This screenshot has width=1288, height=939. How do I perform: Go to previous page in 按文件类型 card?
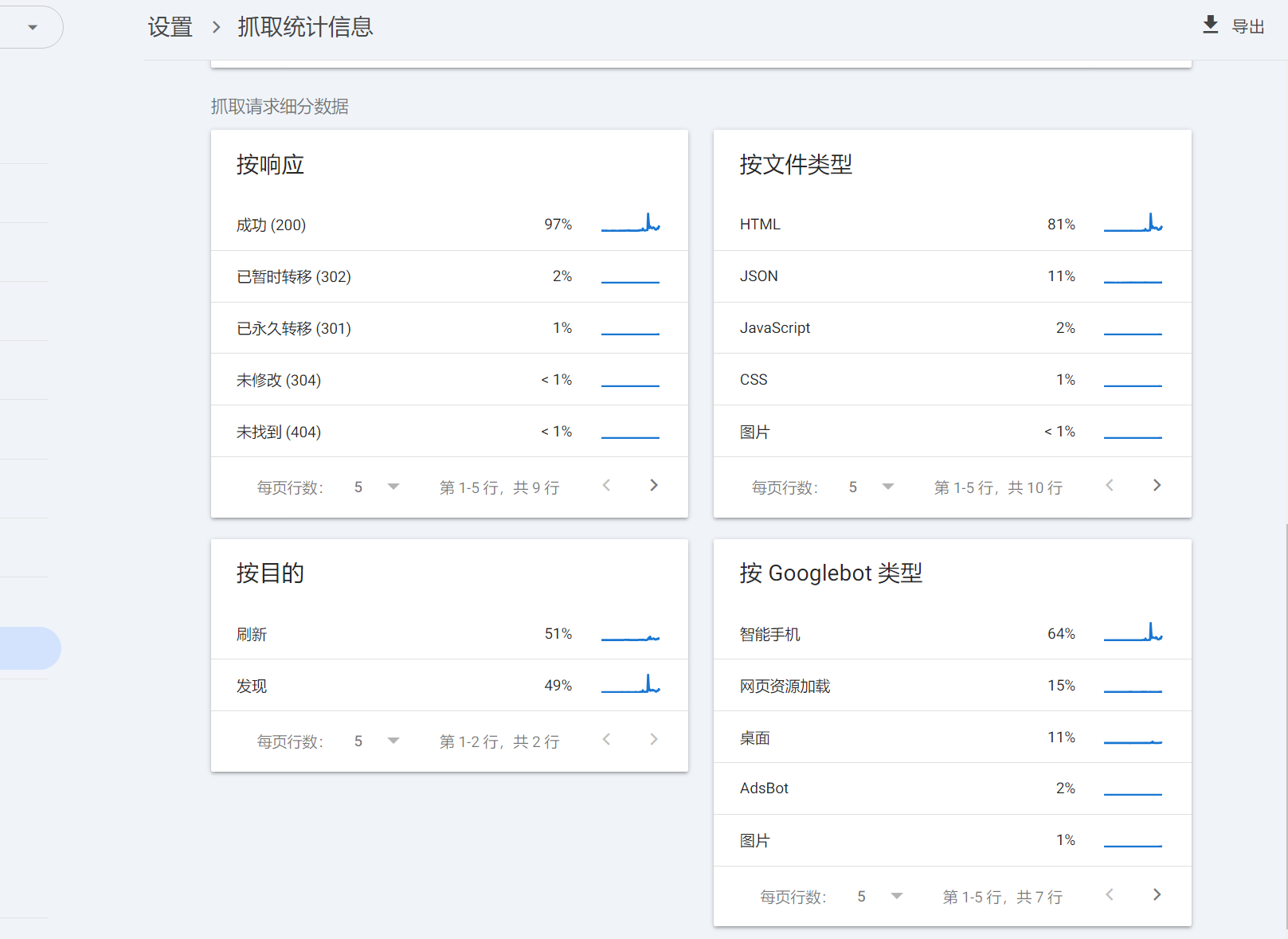(x=1110, y=485)
